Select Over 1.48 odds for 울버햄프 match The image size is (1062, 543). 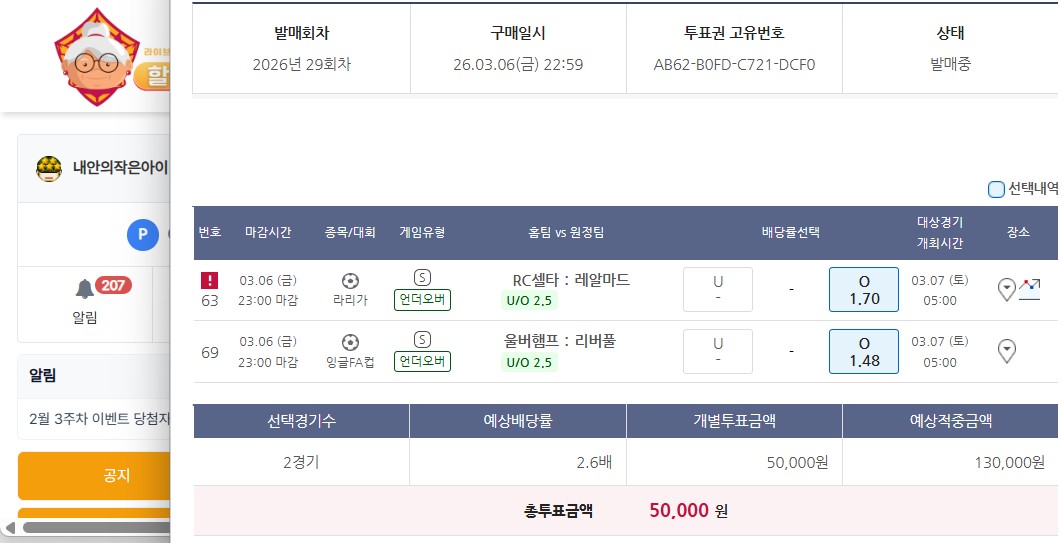click(864, 351)
